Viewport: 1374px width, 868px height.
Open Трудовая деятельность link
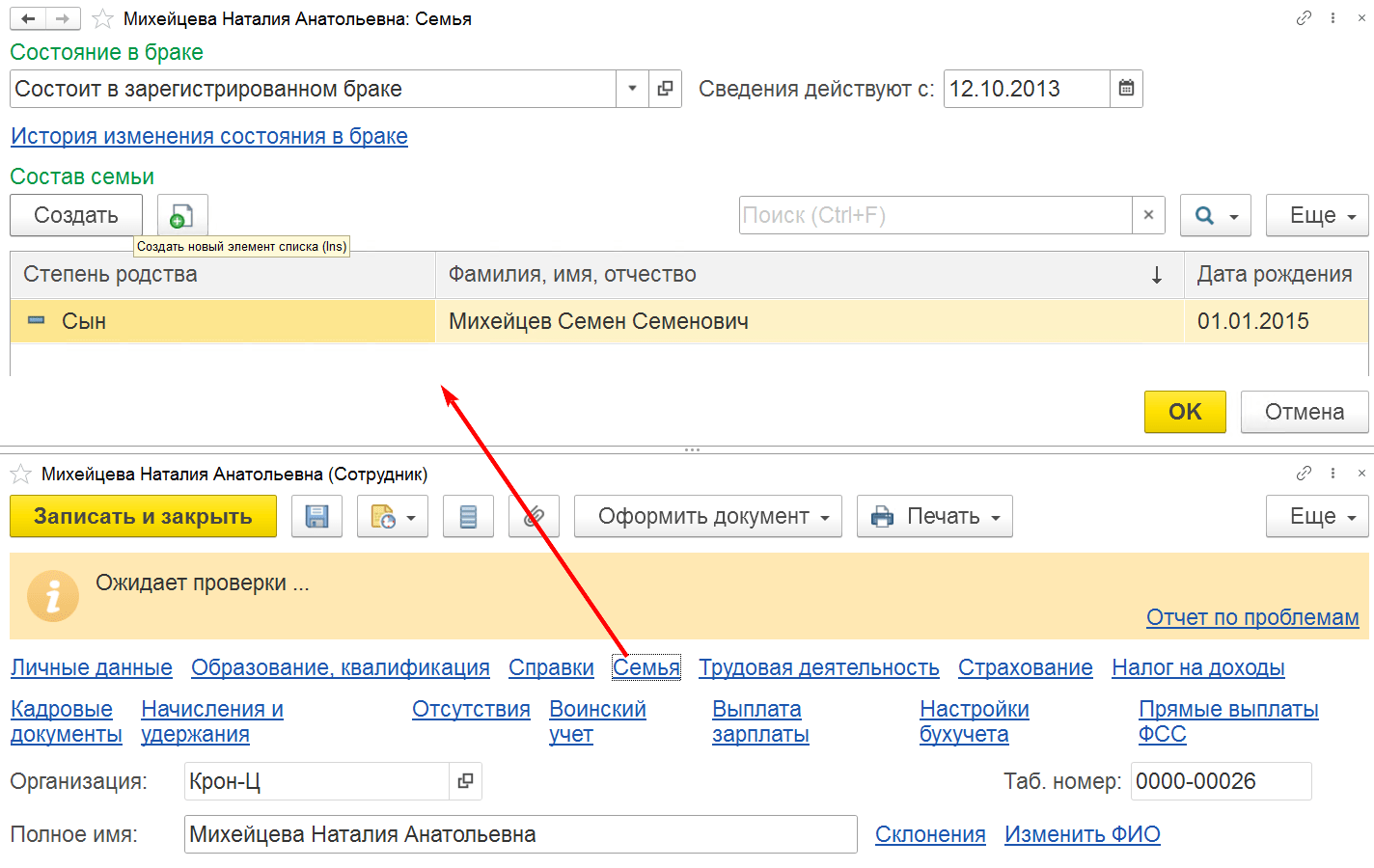point(819,667)
